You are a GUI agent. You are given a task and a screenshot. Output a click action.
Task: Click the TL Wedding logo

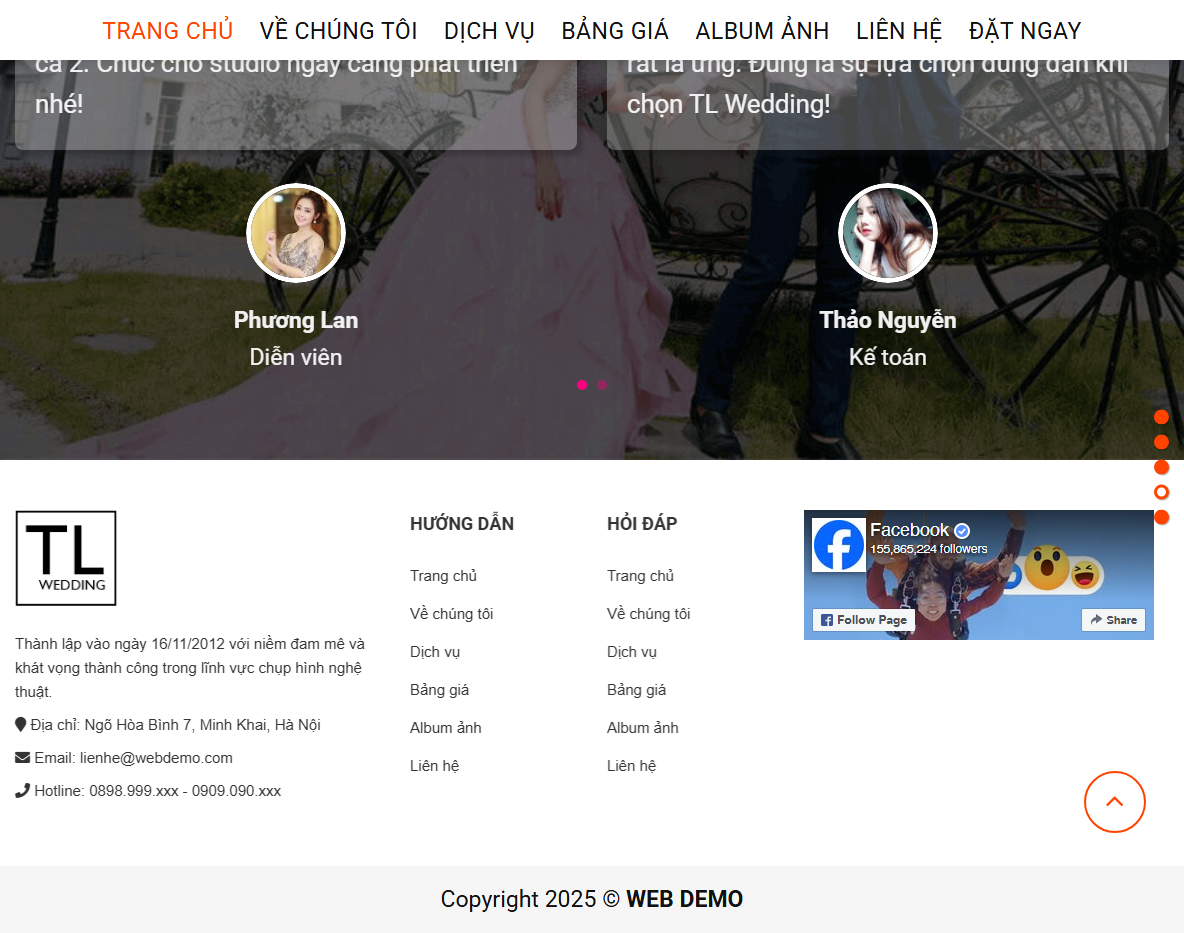[x=65, y=558]
